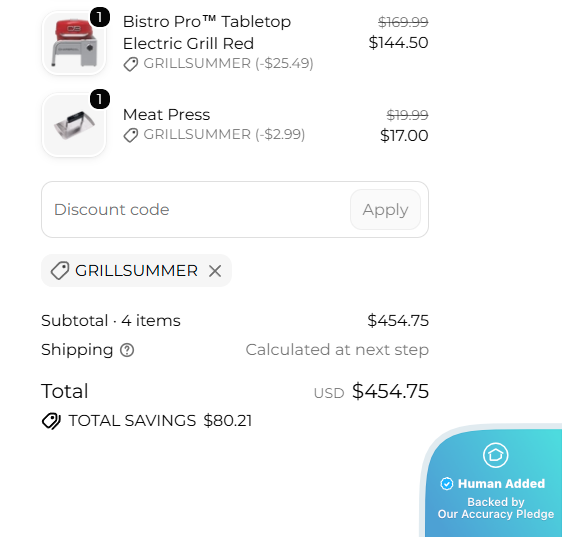Click the tag icon under Meat Press
This screenshot has width=562, height=537.
pyautogui.click(x=131, y=135)
